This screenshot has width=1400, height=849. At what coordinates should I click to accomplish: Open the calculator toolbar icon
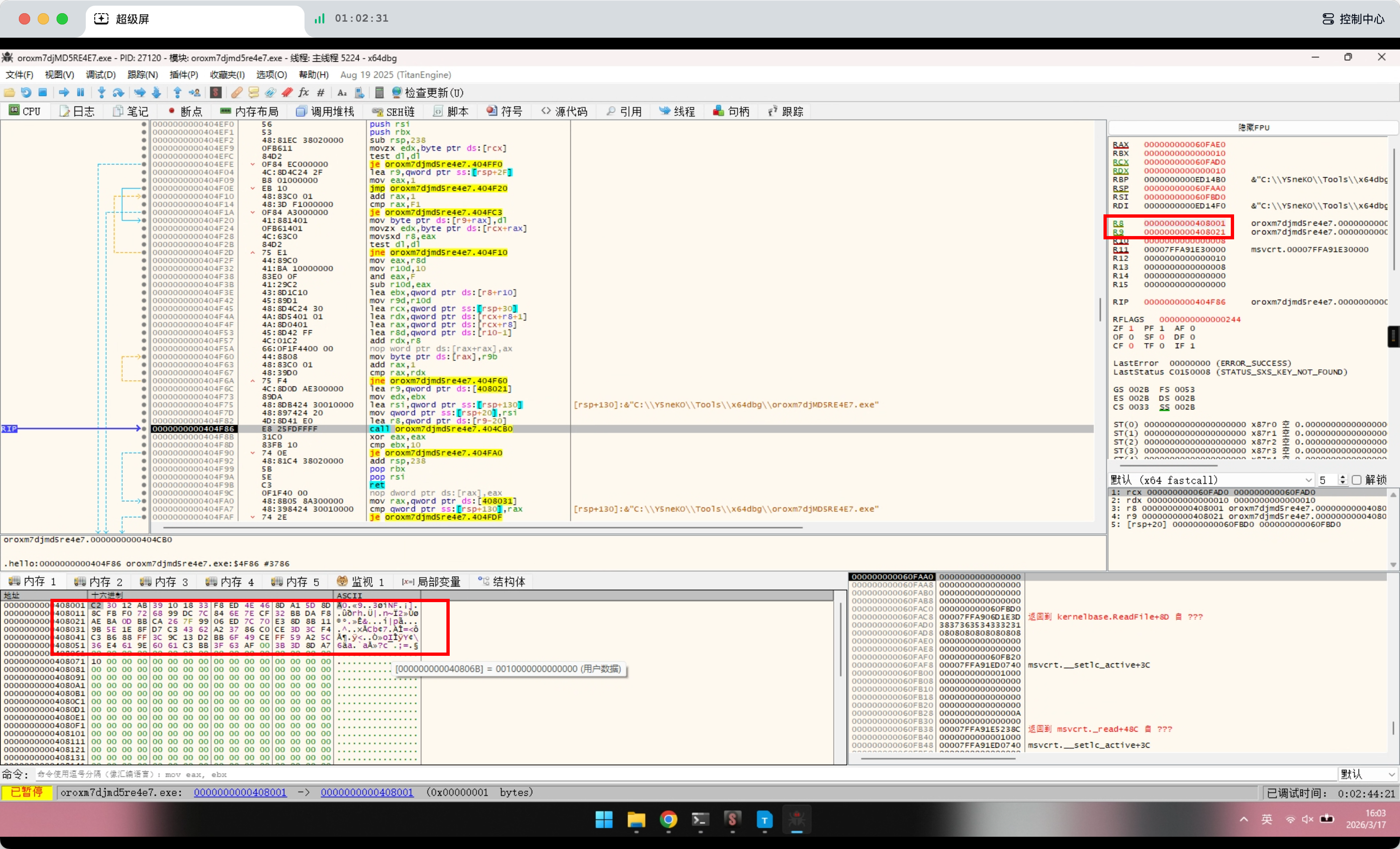[x=379, y=92]
